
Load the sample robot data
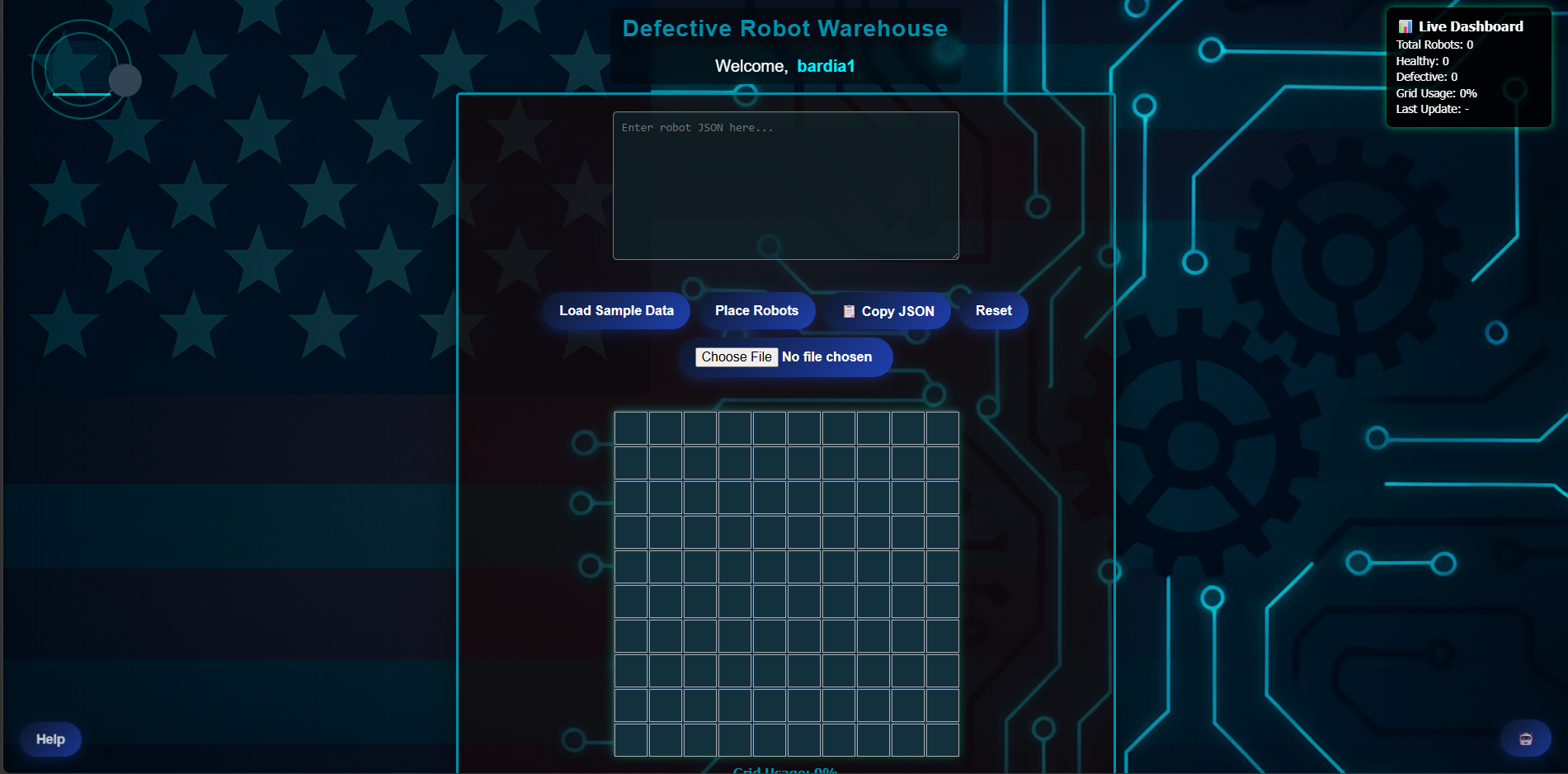coord(616,310)
